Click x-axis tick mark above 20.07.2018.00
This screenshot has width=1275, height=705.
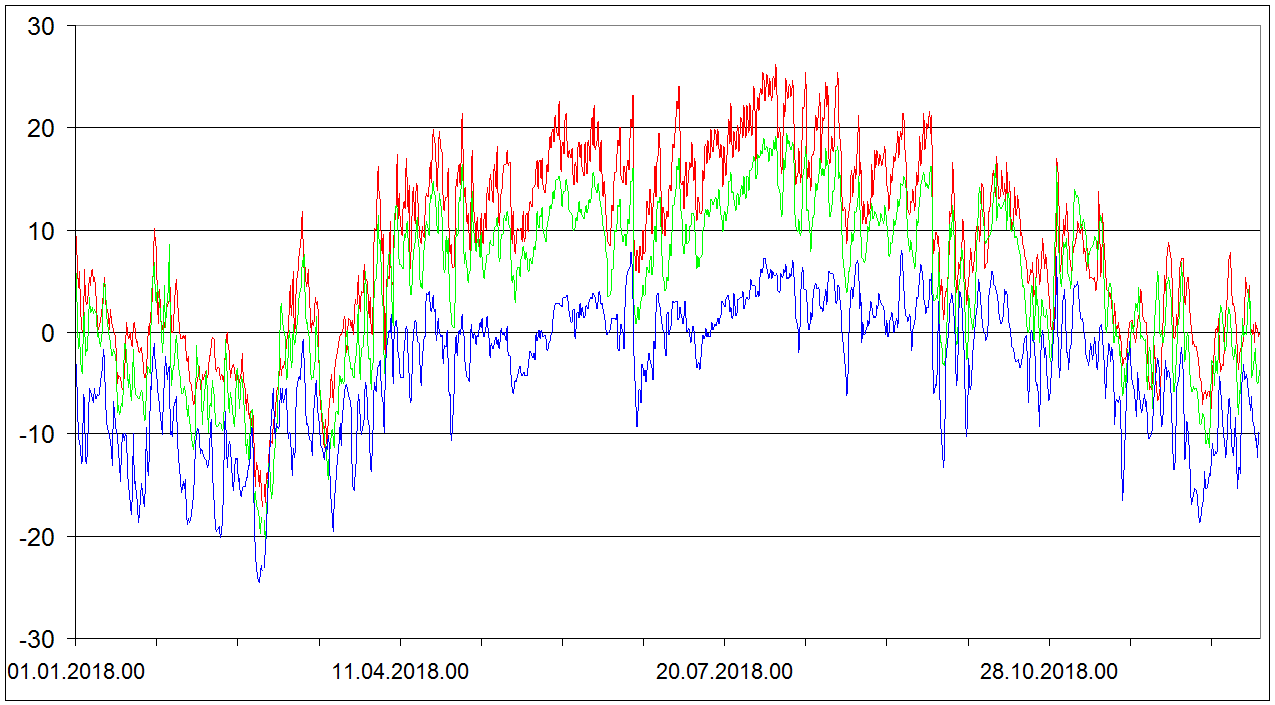pos(725,642)
